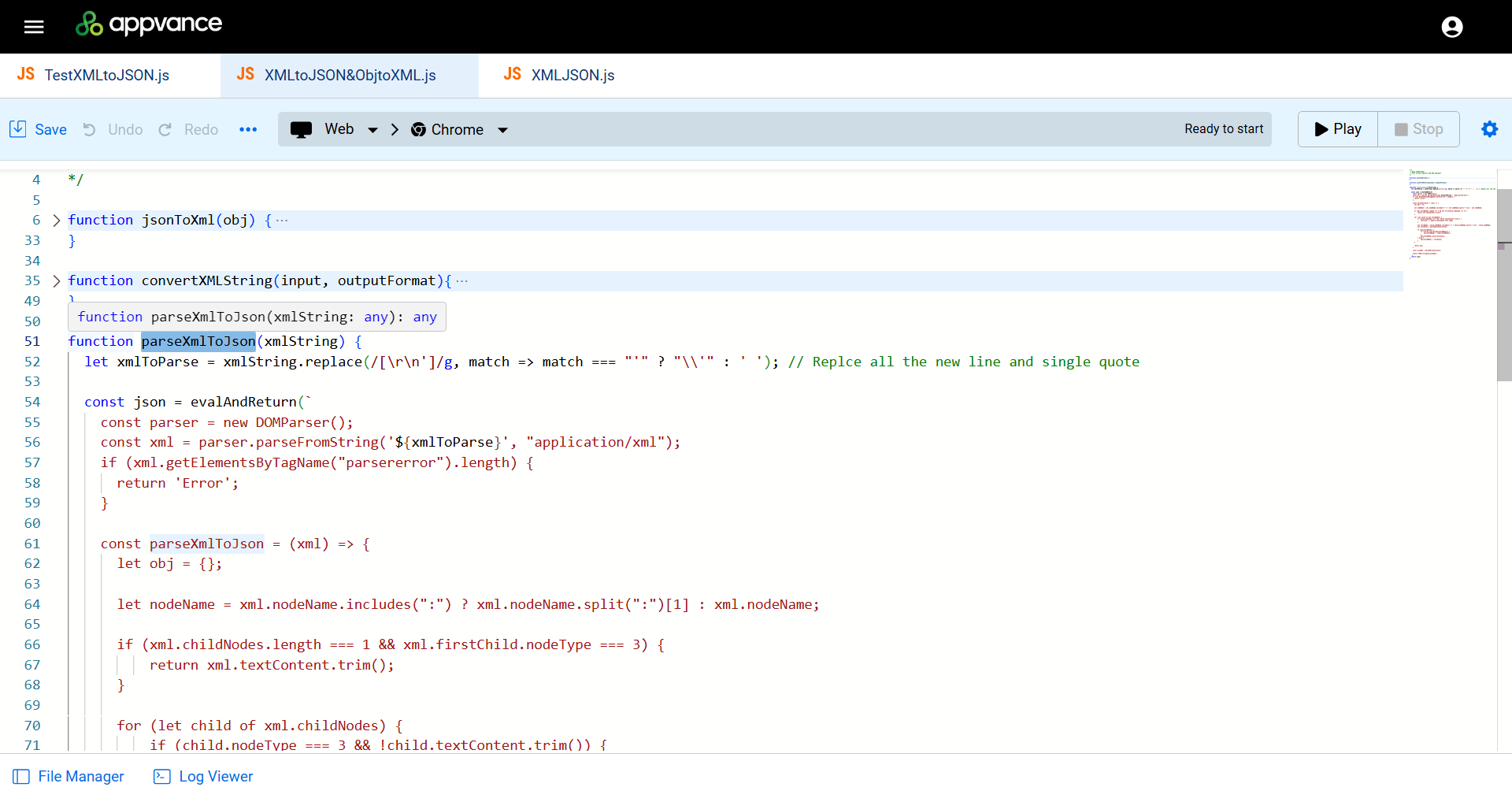Click the Log Viewer panel icon

pos(162,776)
